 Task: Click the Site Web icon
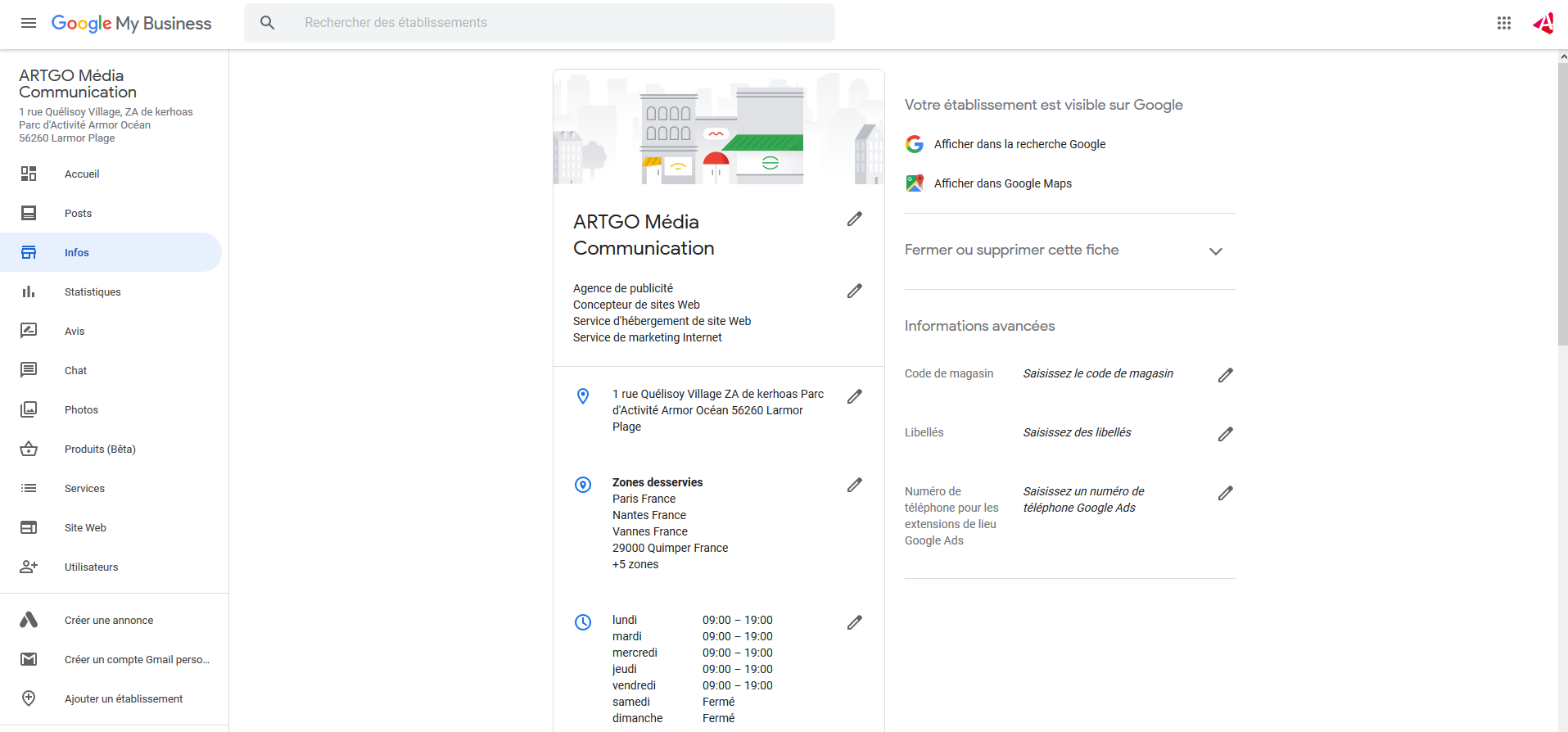pyautogui.click(x=29, y=527)
